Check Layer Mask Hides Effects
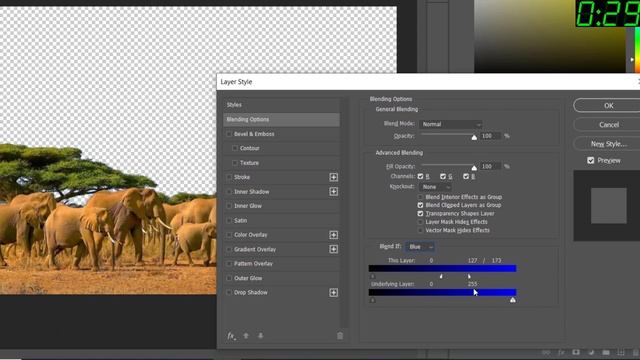 coord(420,222)
